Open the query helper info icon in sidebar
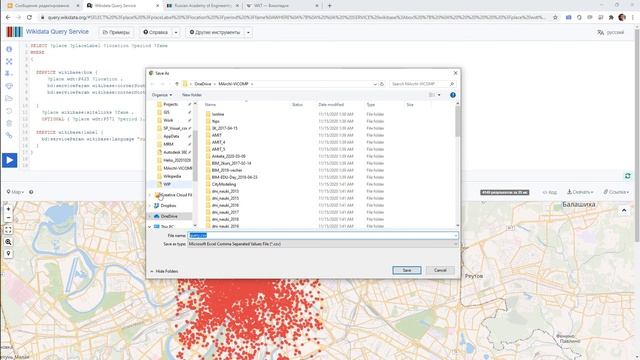 pos(9,49)
